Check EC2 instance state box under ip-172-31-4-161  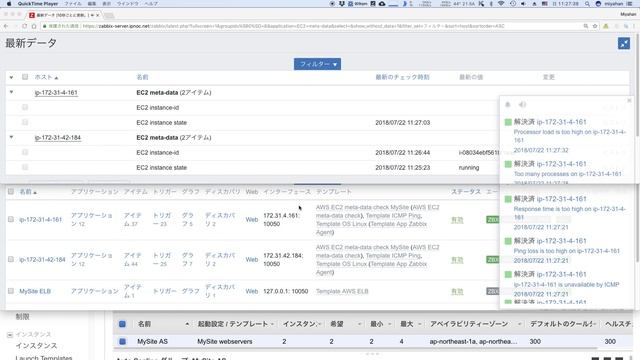25,122
